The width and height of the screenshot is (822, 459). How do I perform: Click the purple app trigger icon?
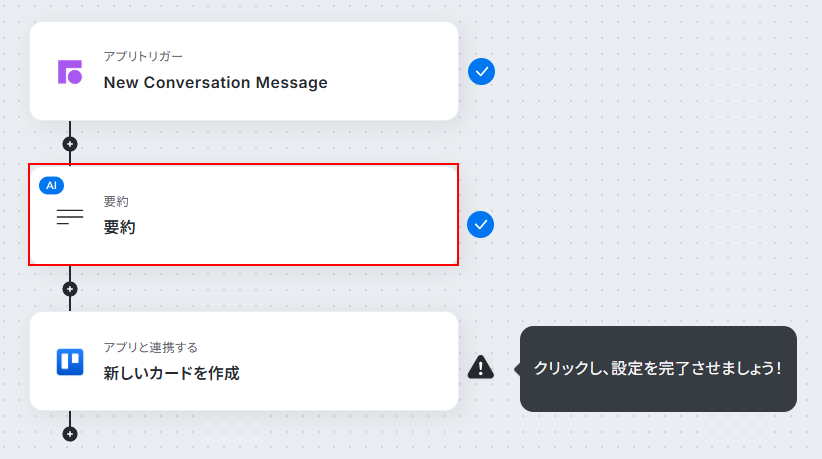[70, 72]
